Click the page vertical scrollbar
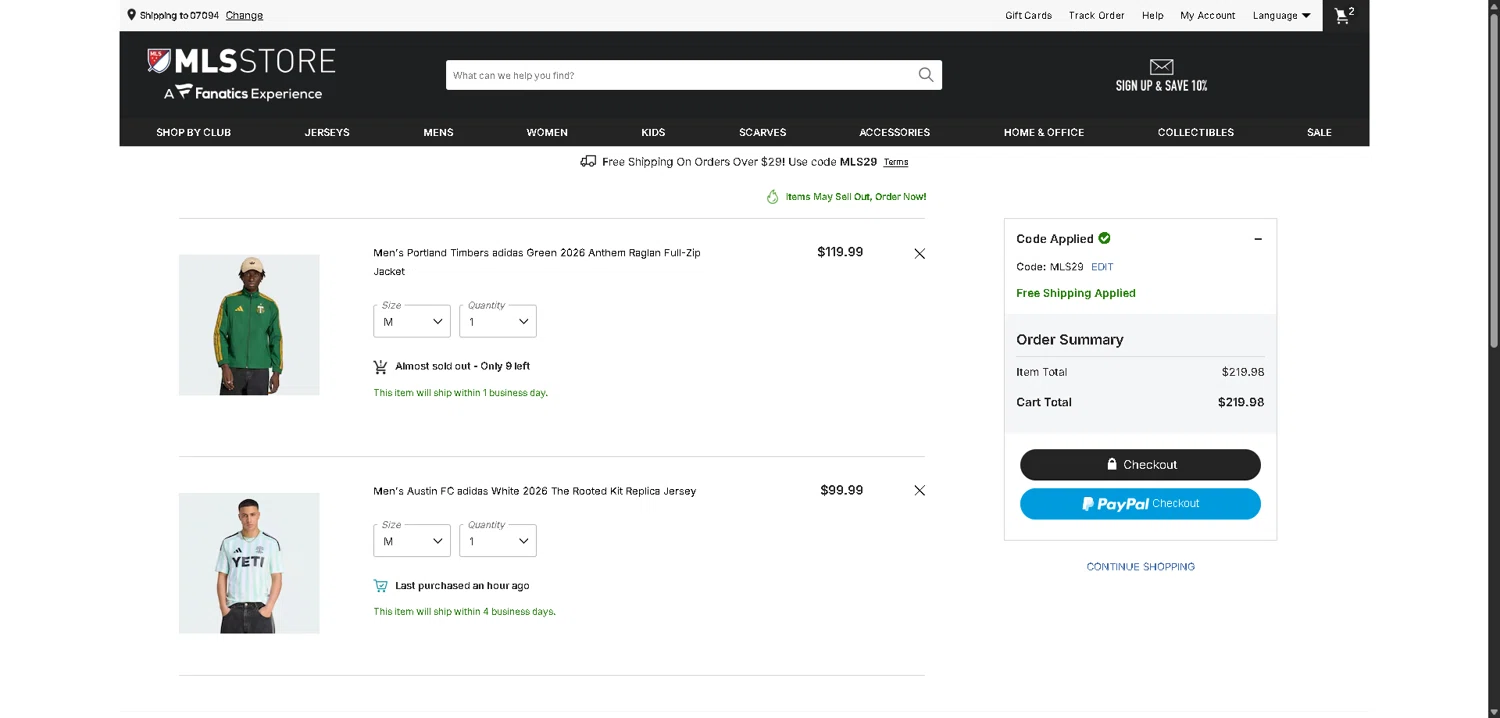1500x718 pixels. click(1494, 180)
